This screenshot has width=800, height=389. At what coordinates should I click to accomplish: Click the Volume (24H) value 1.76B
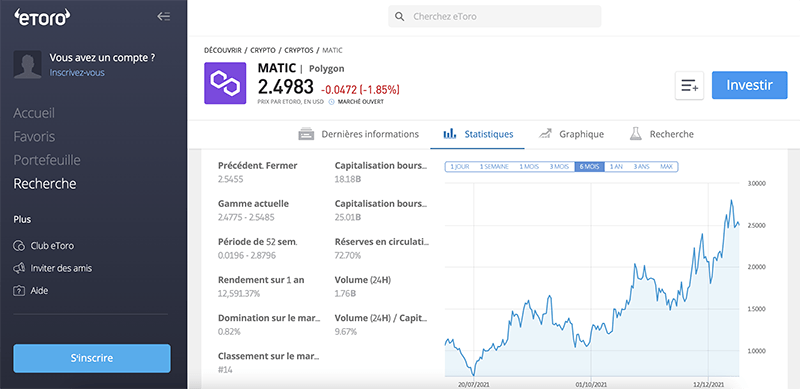345,294
